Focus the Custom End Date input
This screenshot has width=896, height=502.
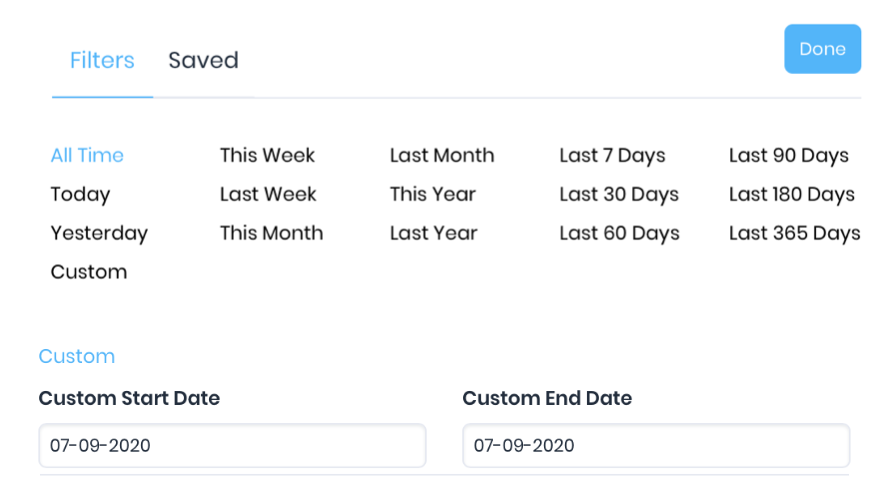point(656,445)
